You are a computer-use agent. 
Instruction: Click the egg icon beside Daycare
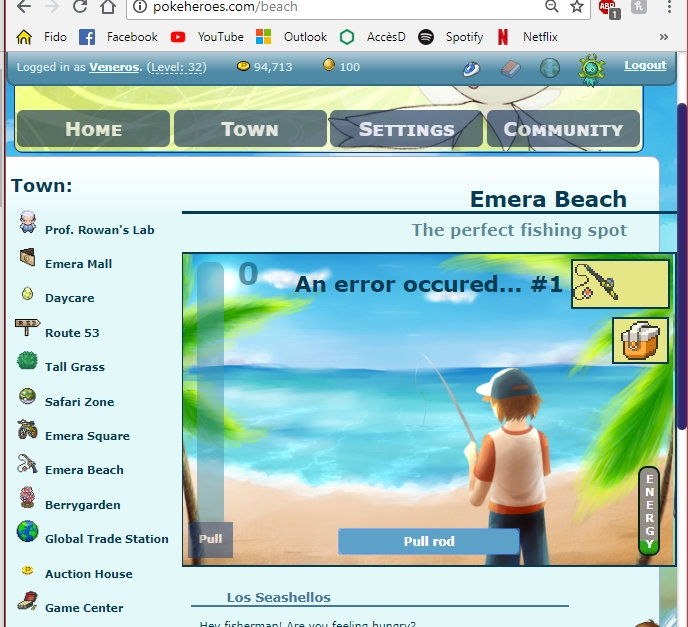click(27, 294)
